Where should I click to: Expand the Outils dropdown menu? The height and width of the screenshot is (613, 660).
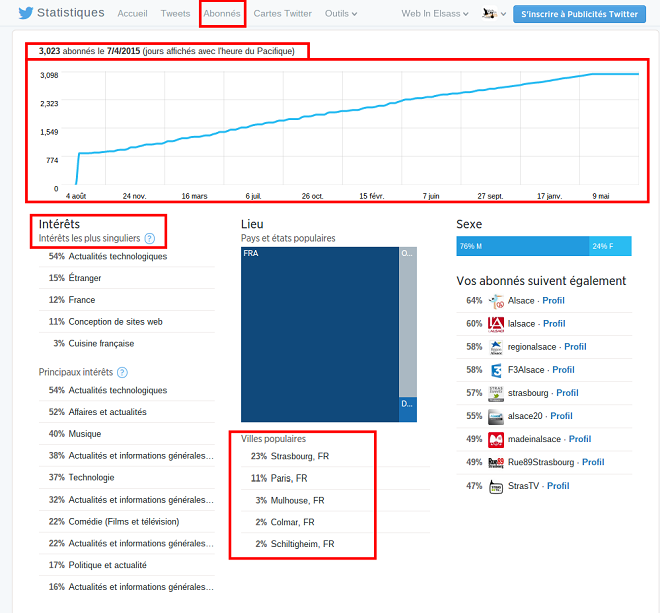click(x=341, y=13)
